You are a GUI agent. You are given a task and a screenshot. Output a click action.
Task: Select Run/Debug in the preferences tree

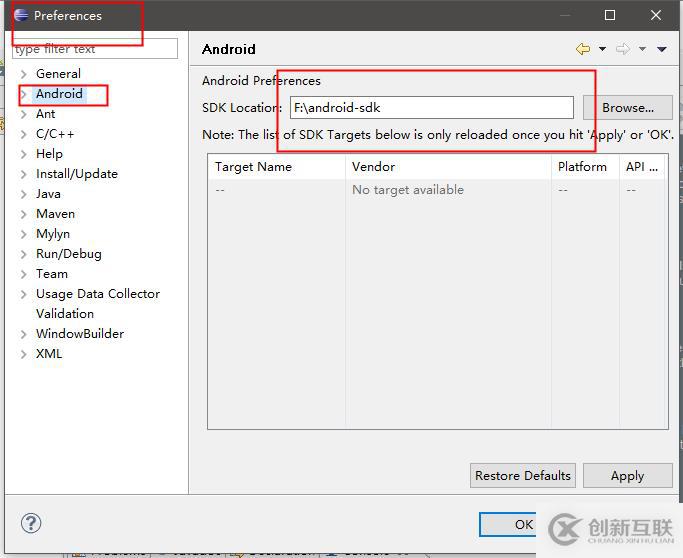tap(69, 254)
